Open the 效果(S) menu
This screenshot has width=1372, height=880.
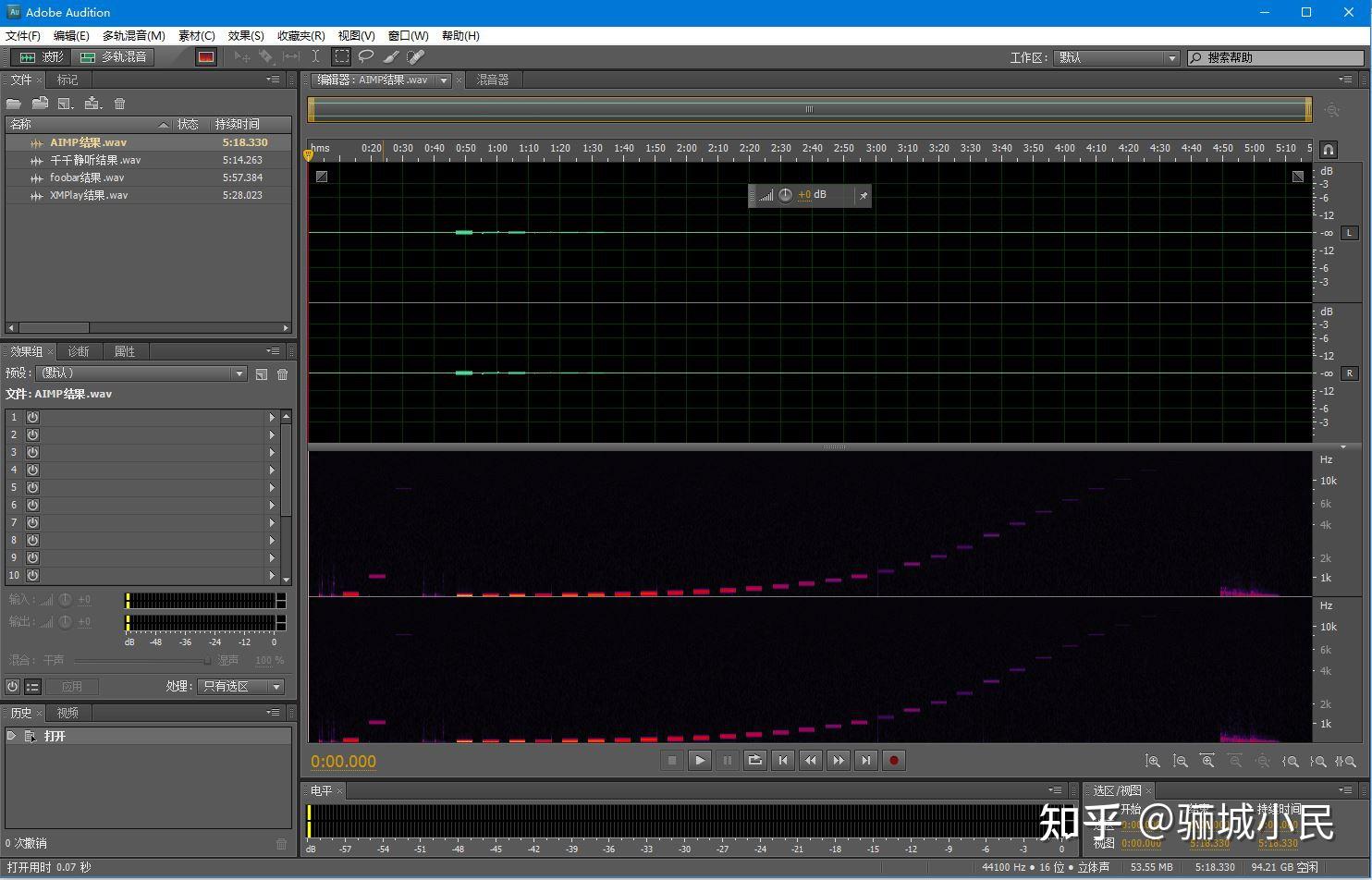point(244,35)
